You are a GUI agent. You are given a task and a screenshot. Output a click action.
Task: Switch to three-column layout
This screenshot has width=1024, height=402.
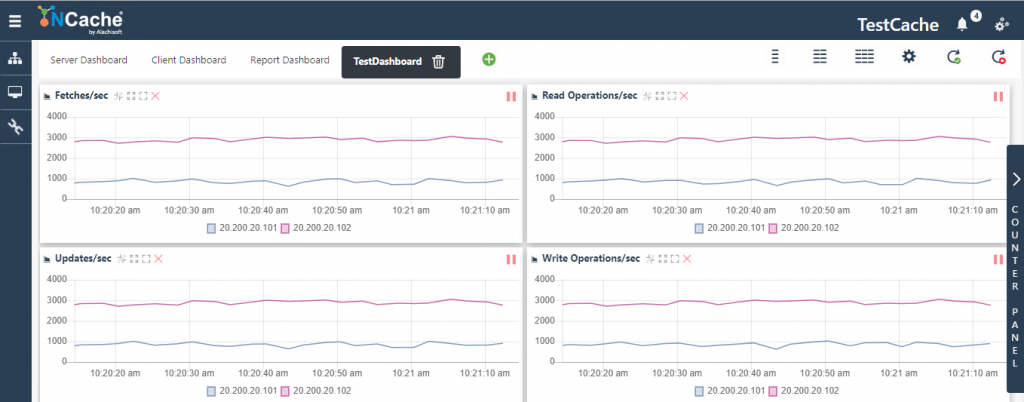(x=864, y=57)
